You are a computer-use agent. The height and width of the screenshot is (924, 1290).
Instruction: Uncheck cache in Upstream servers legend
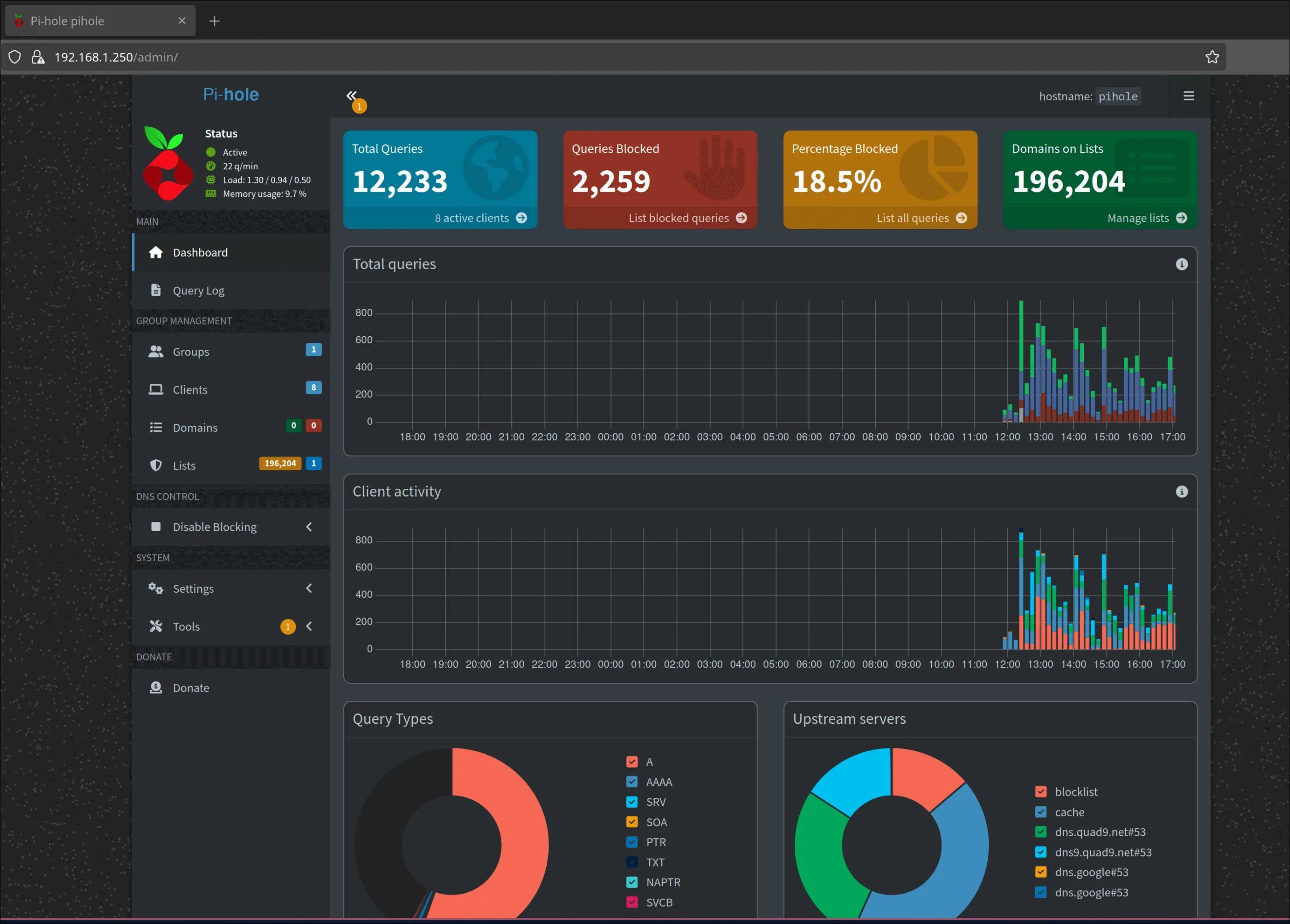click(x=1041, y=812)
